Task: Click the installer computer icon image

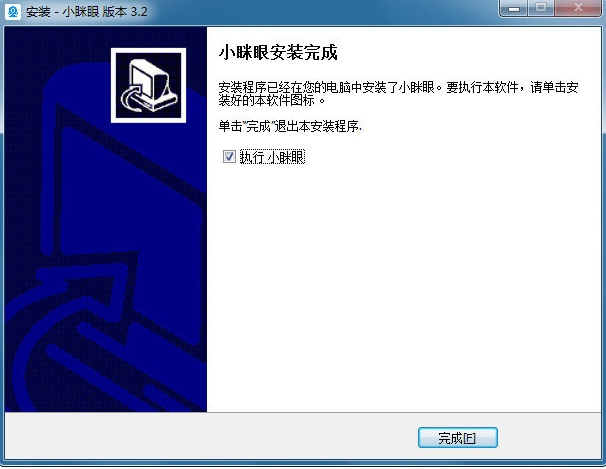Action: tap(148, 85)
